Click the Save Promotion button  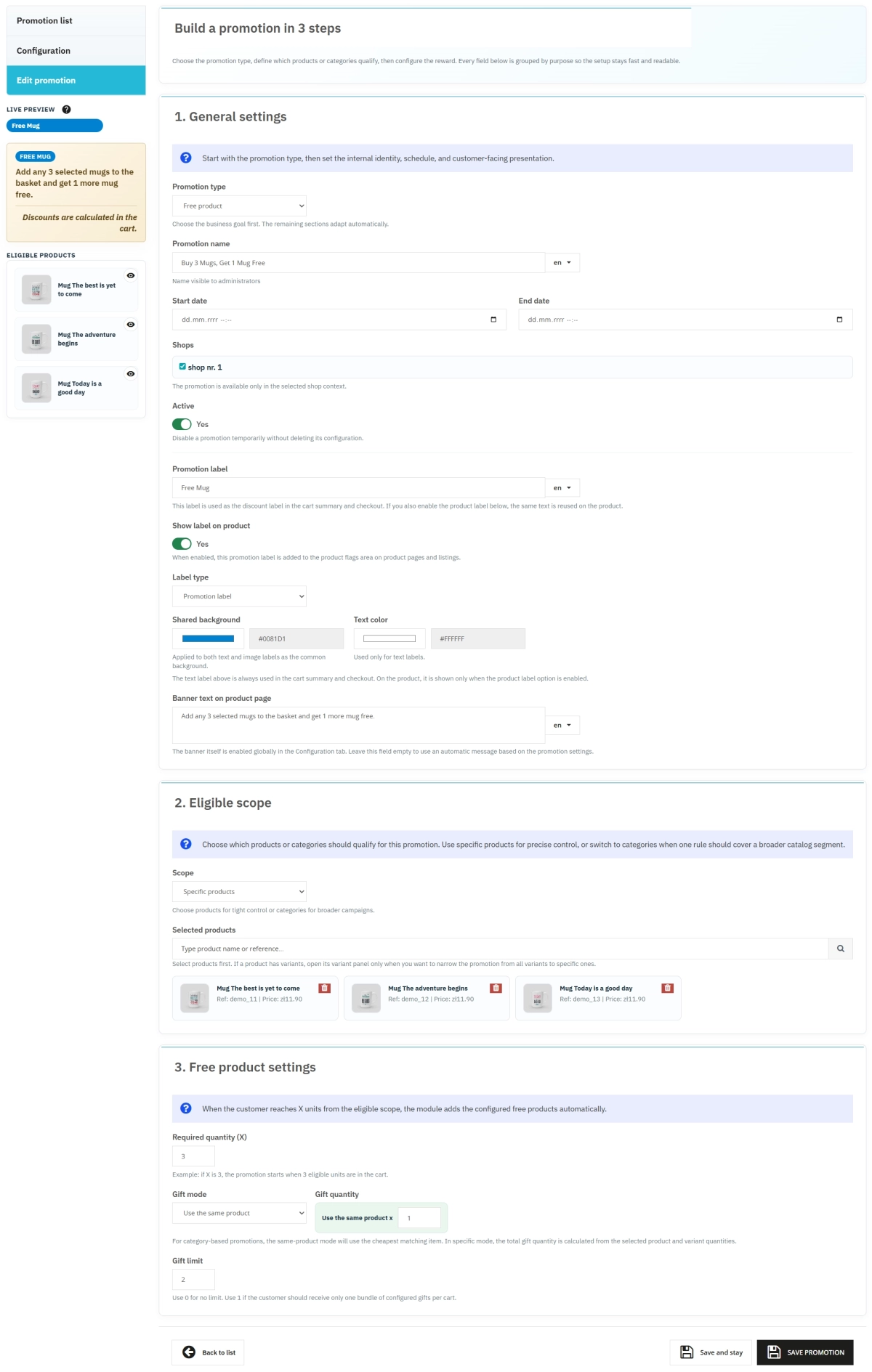[x=805, y=1352]
